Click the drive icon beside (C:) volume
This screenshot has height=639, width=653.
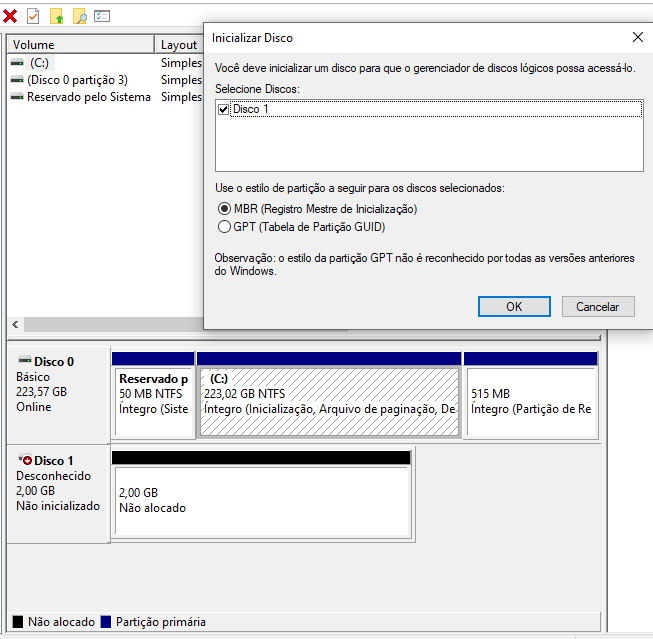point(17,63)
